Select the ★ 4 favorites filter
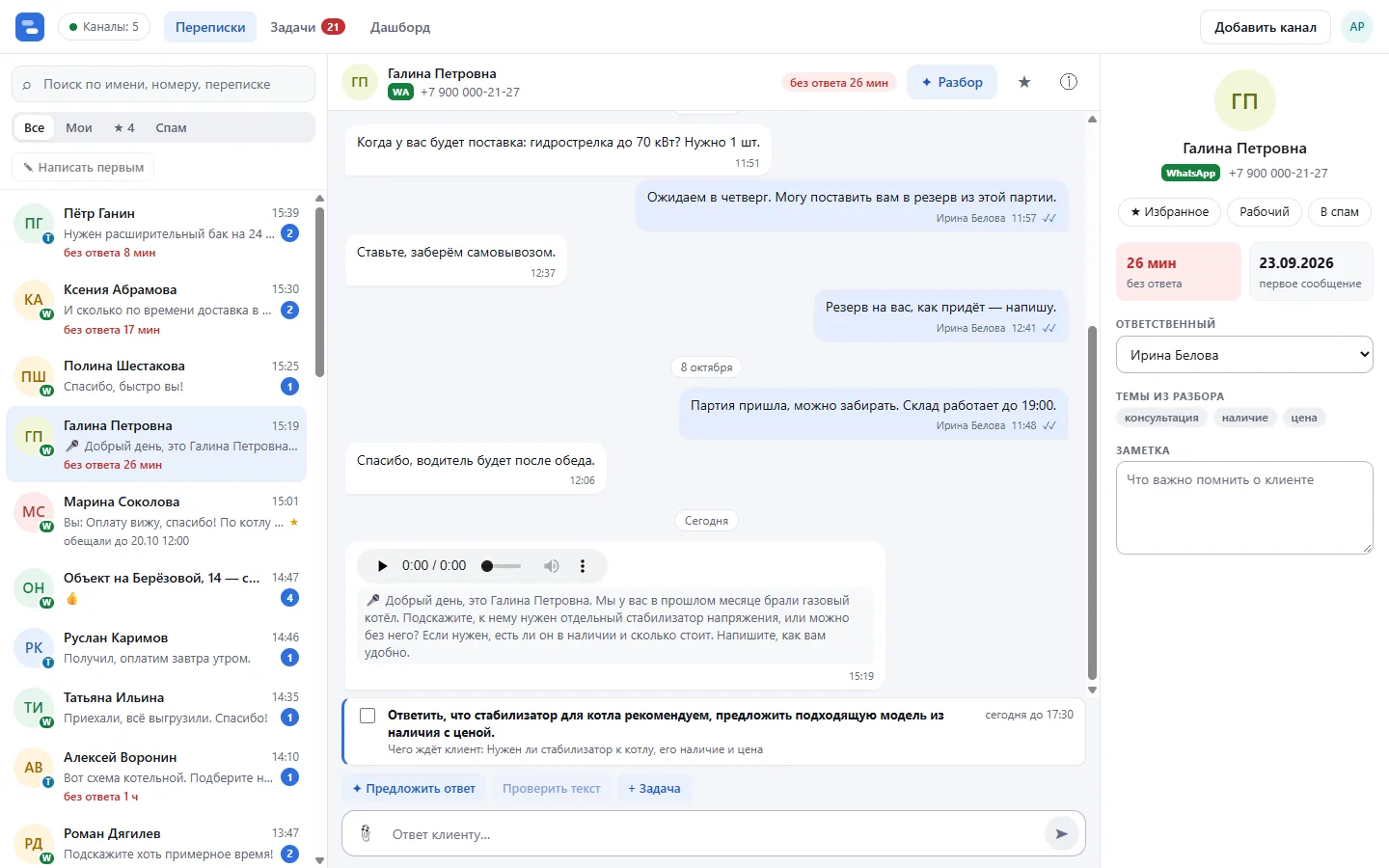 click(x=124, y=127)
